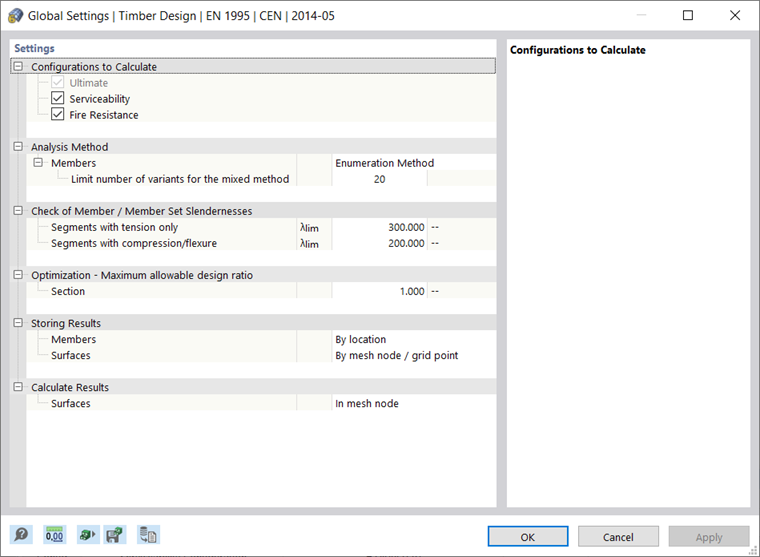Click the 0.00 units and decimals icon
Screen dimensions: 760x557
tap(54, 535)
